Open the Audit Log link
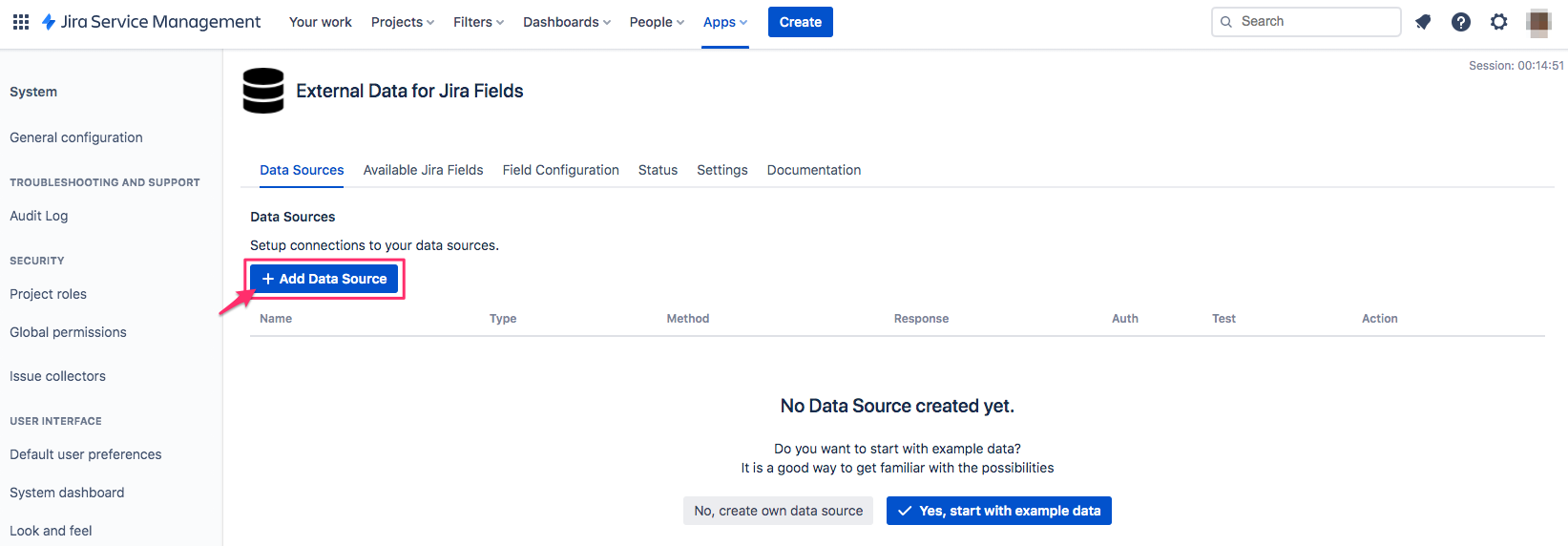Screen dimensions: 1568x546 pos(39,216)
